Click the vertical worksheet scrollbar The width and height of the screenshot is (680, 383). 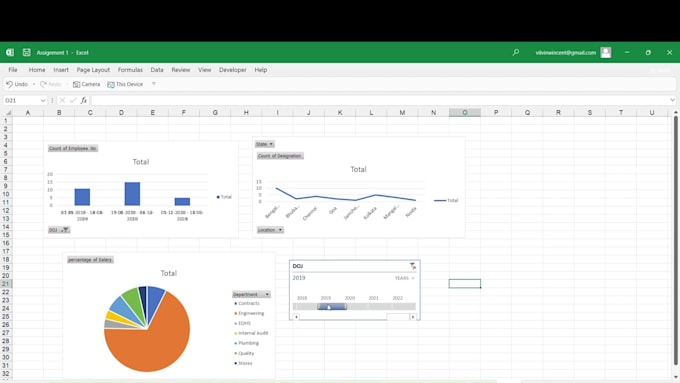point(675,241)
